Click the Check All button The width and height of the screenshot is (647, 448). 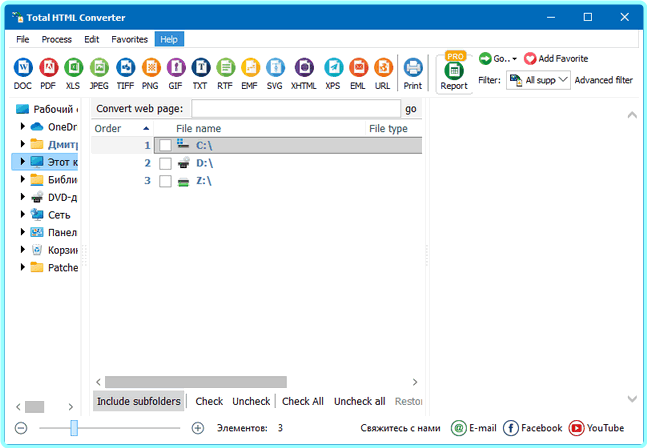(302, 401)
